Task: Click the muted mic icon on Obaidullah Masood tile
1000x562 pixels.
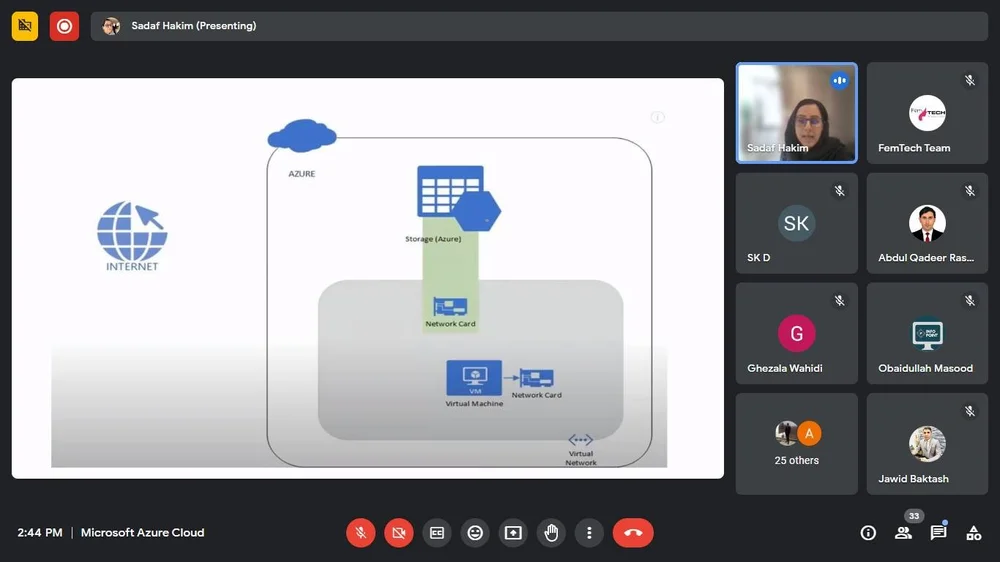Action: coord(969,300)
